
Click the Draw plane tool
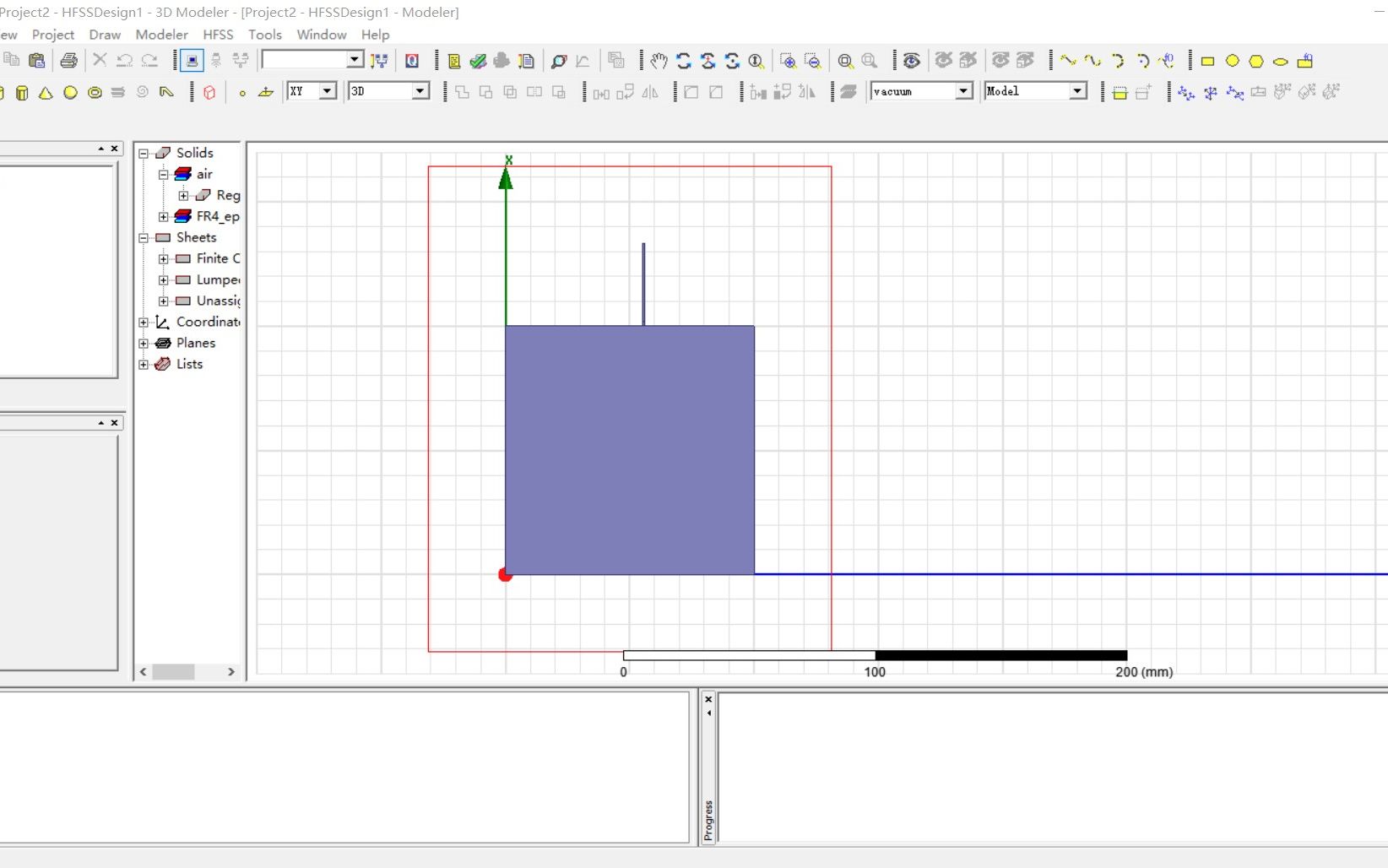[266, 92]
